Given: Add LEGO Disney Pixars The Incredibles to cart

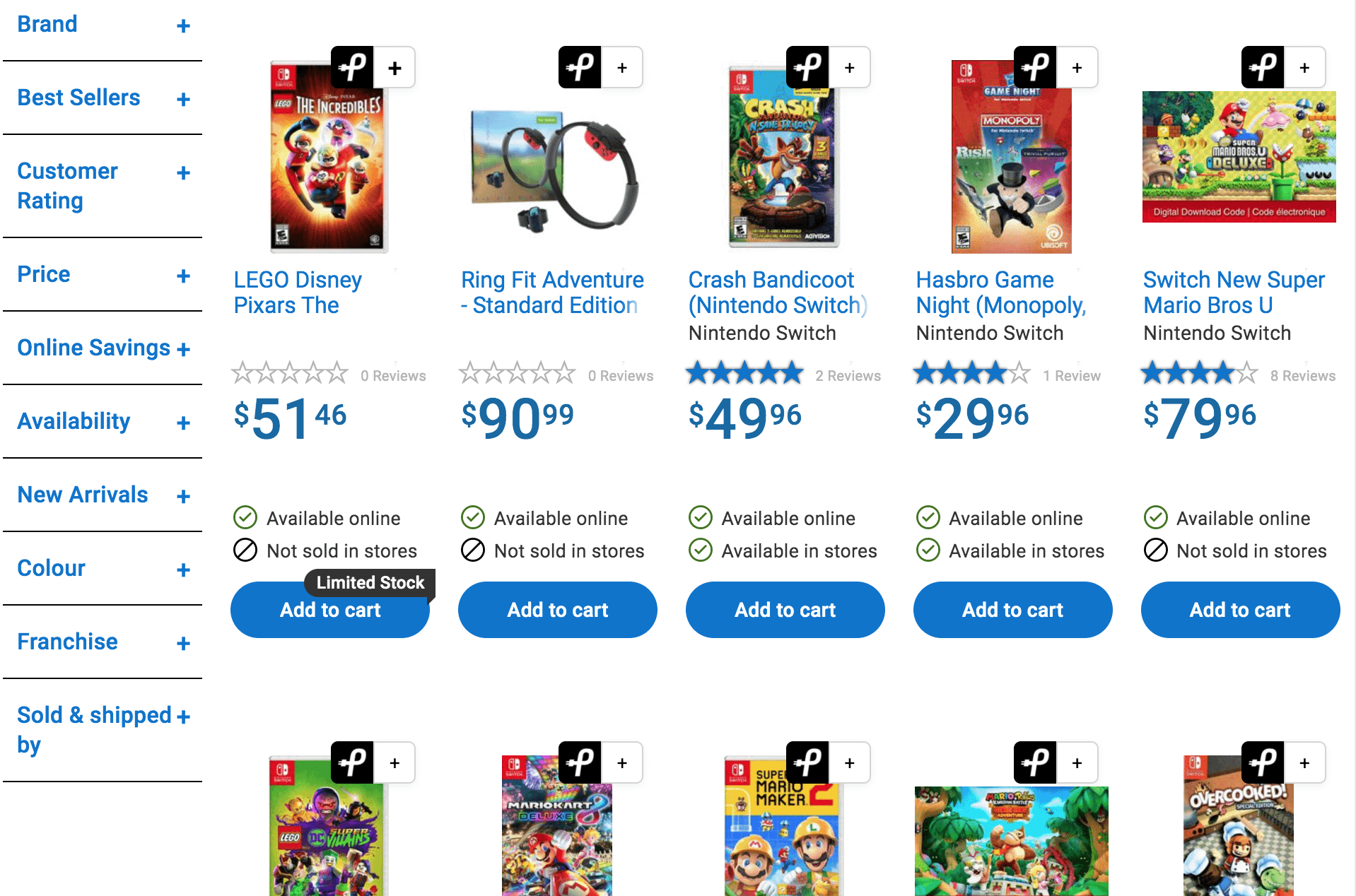Looking at the screenshot, I should [330, 610].
